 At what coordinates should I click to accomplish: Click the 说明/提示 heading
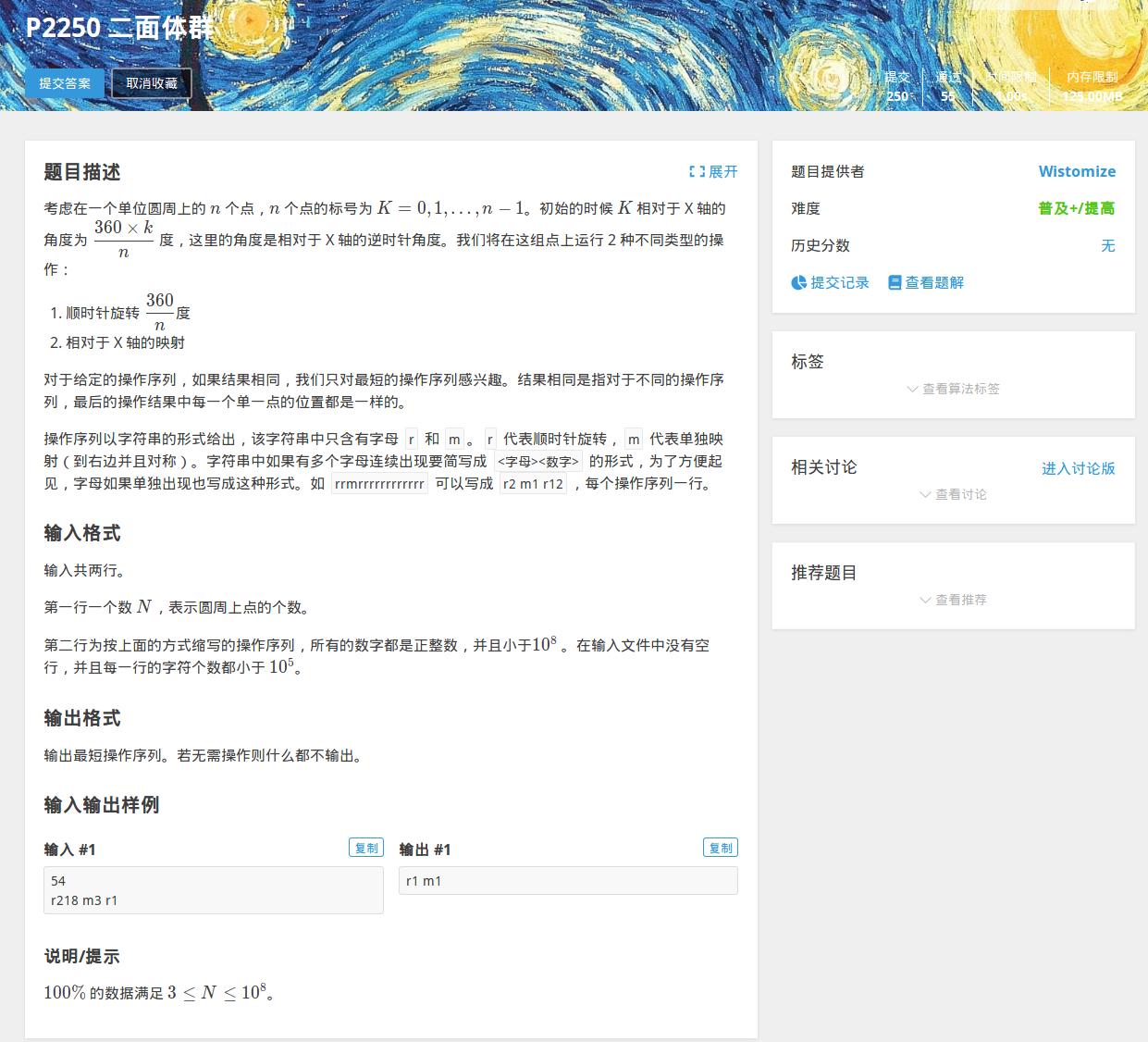click(x=81, y=956)
